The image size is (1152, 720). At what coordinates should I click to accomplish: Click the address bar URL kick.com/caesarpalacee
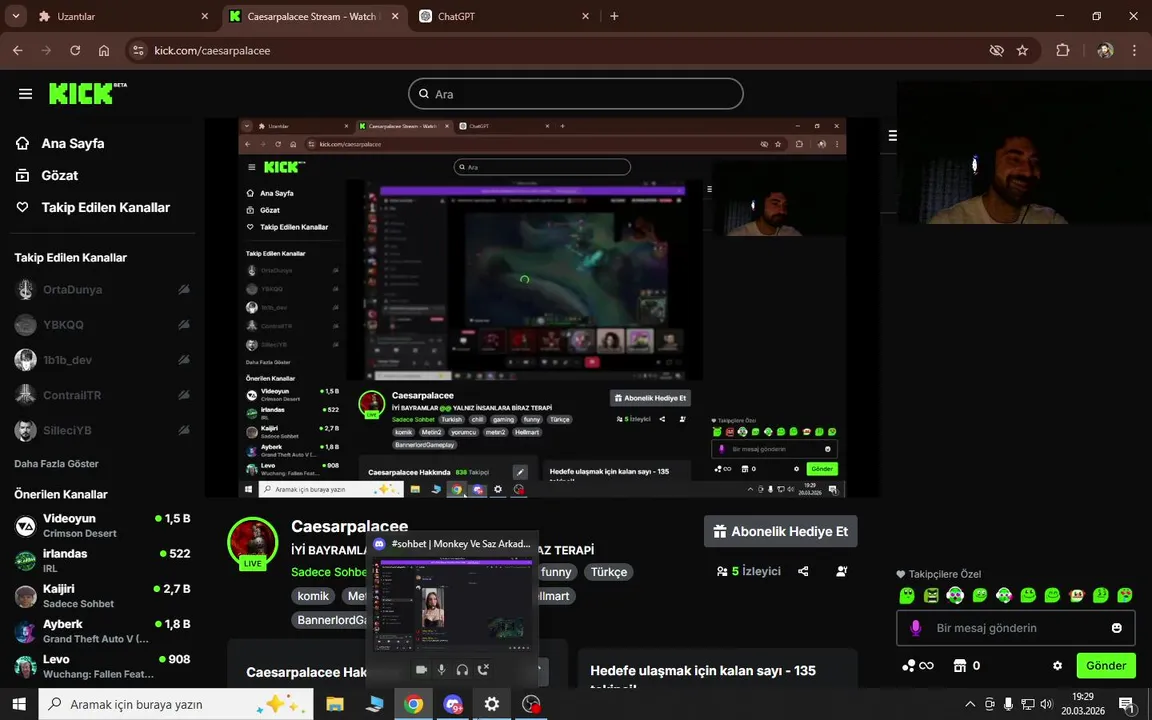pyautogui.click(x=212, y=51)
